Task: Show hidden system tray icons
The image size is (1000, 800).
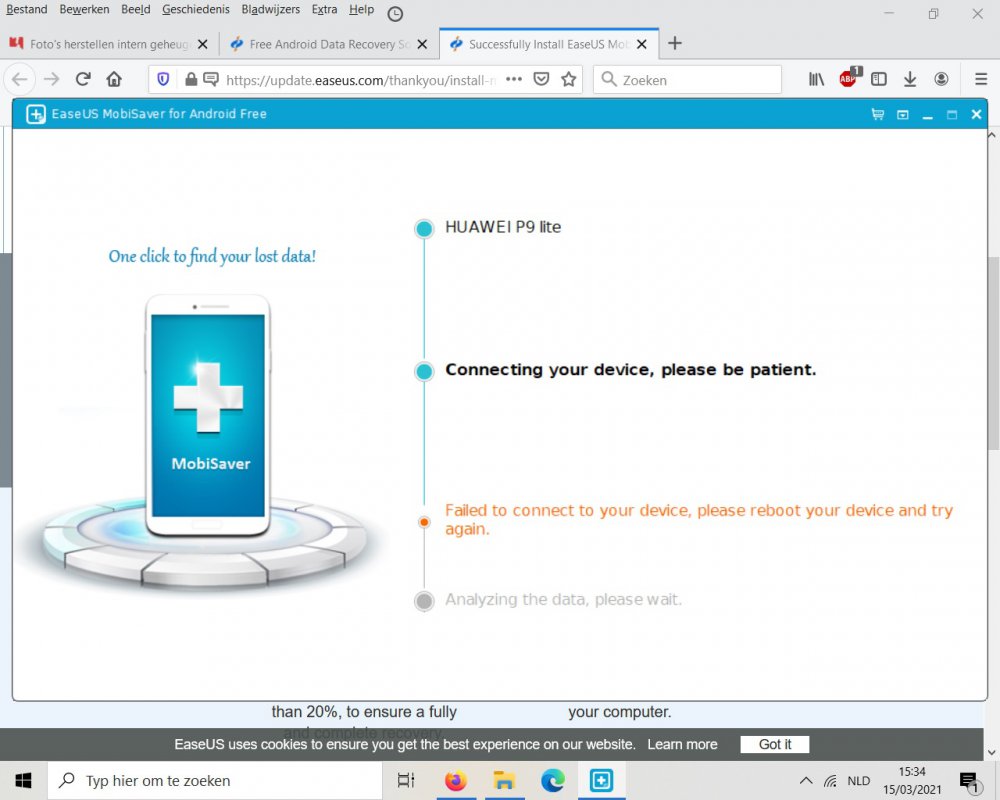Action: click(805, 780)
